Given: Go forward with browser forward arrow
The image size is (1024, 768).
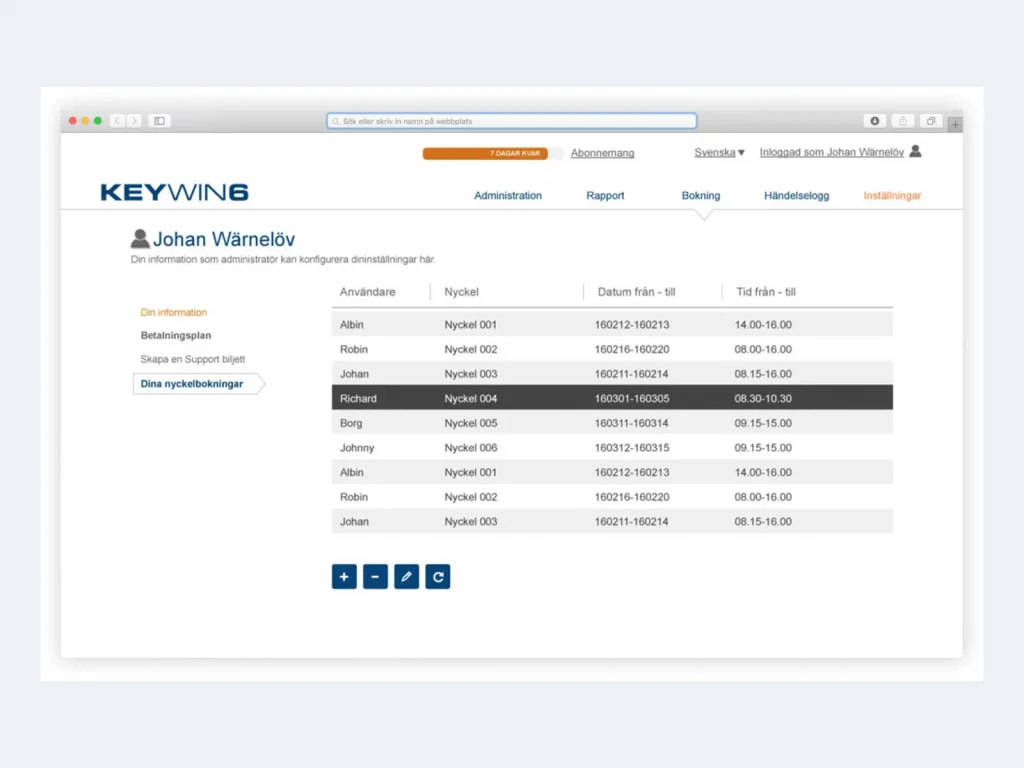Looking at the screenshot, I should (x=134, y=121).
